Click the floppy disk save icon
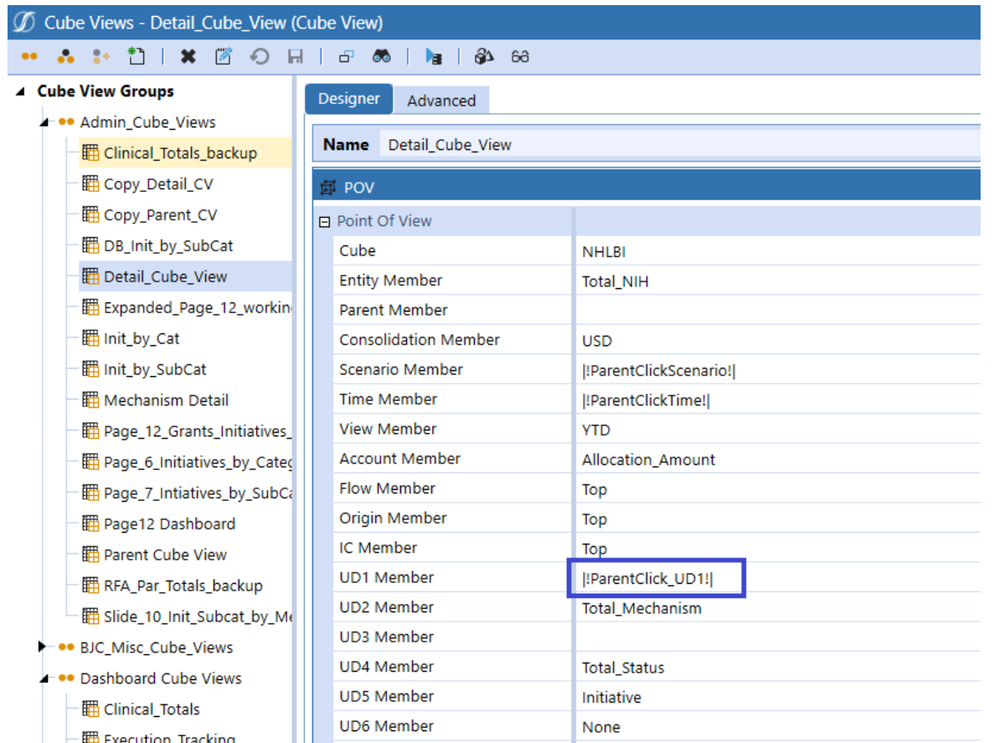The height and width of the screenshot is (743, 999). coord(295,57)
